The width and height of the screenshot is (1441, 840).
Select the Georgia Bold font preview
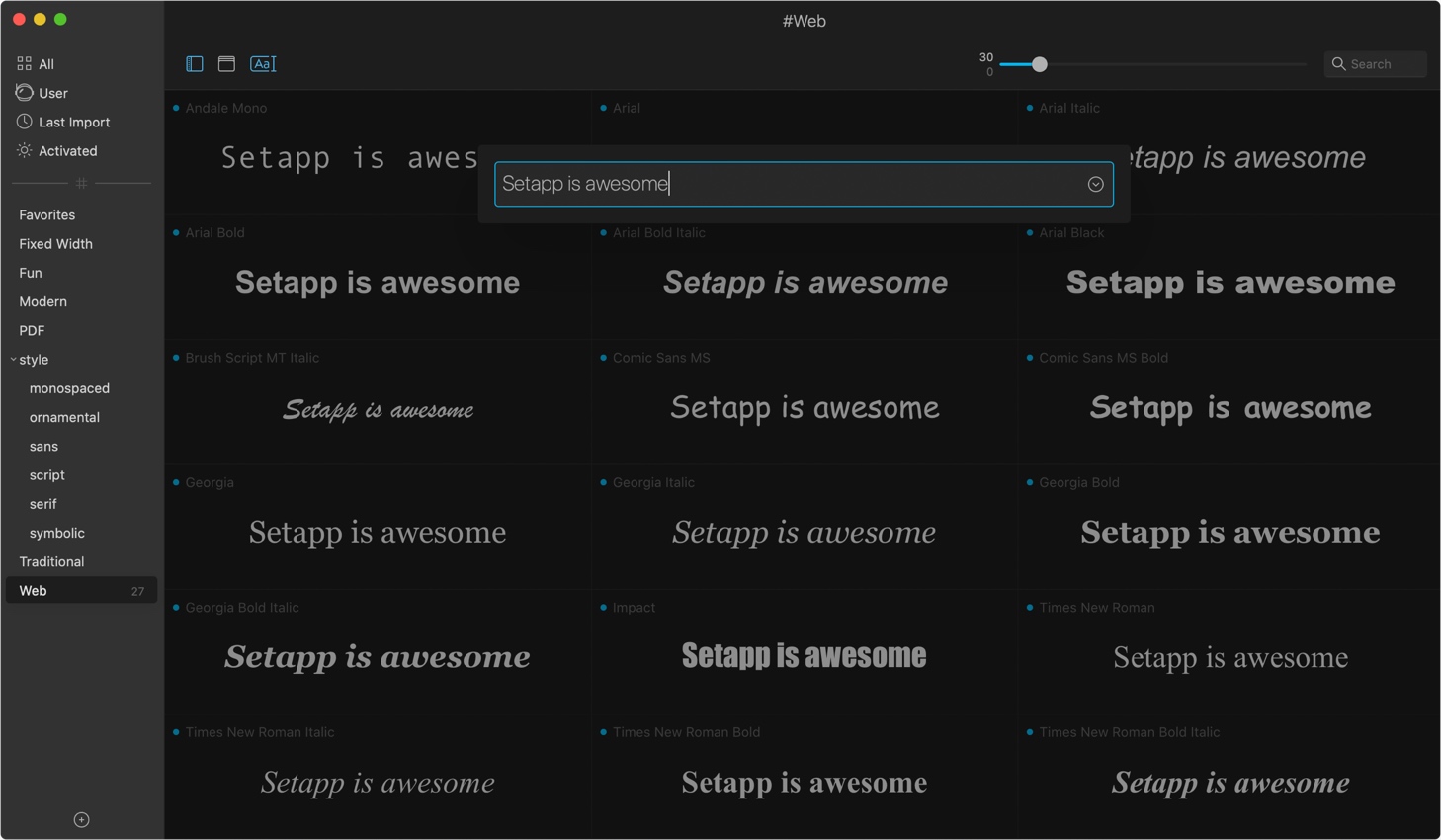[x=1230, y=533]
